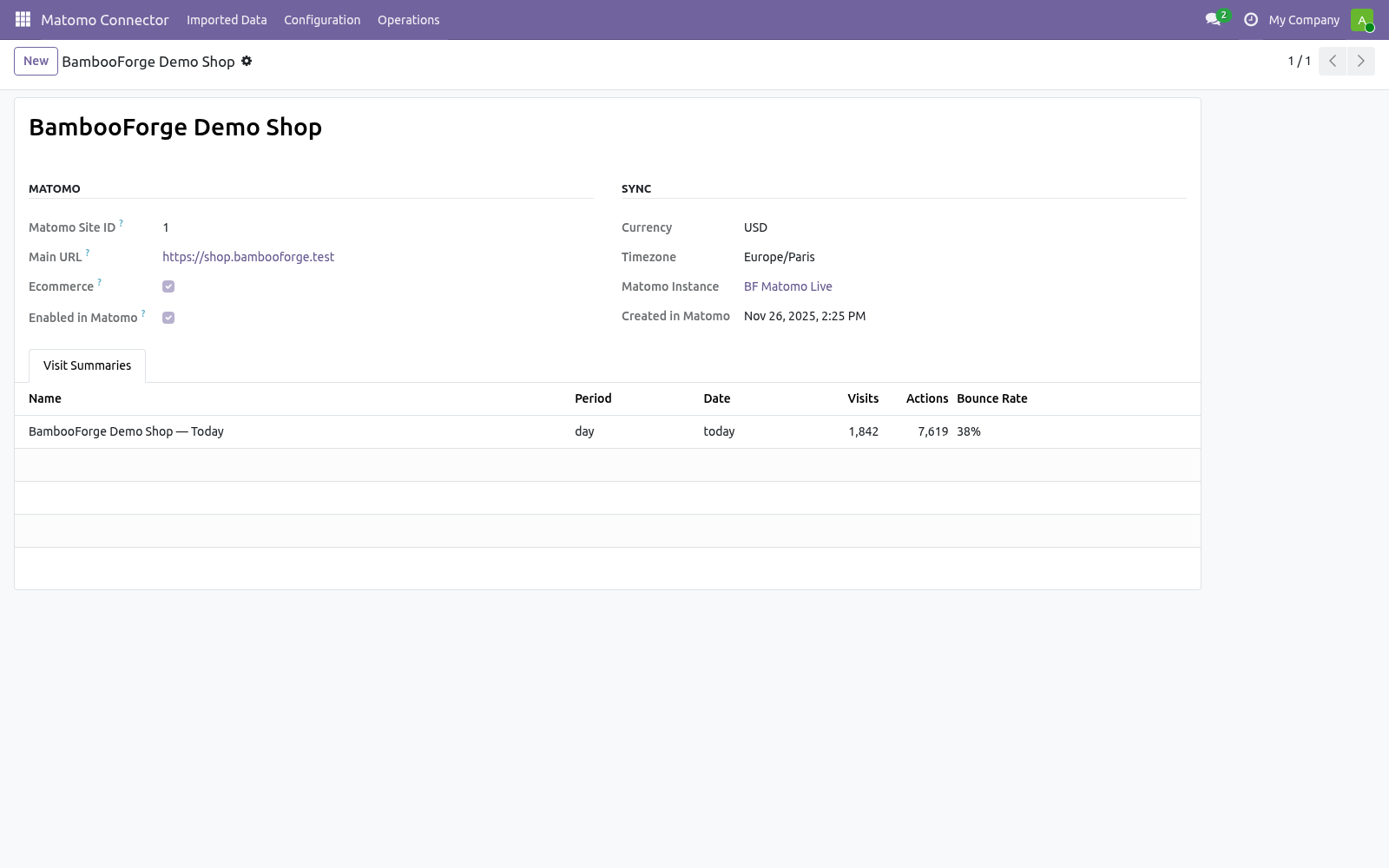Open the shop.bambooforge.test link
Viewport: 1389px width, 868px height.
(248, 257)
